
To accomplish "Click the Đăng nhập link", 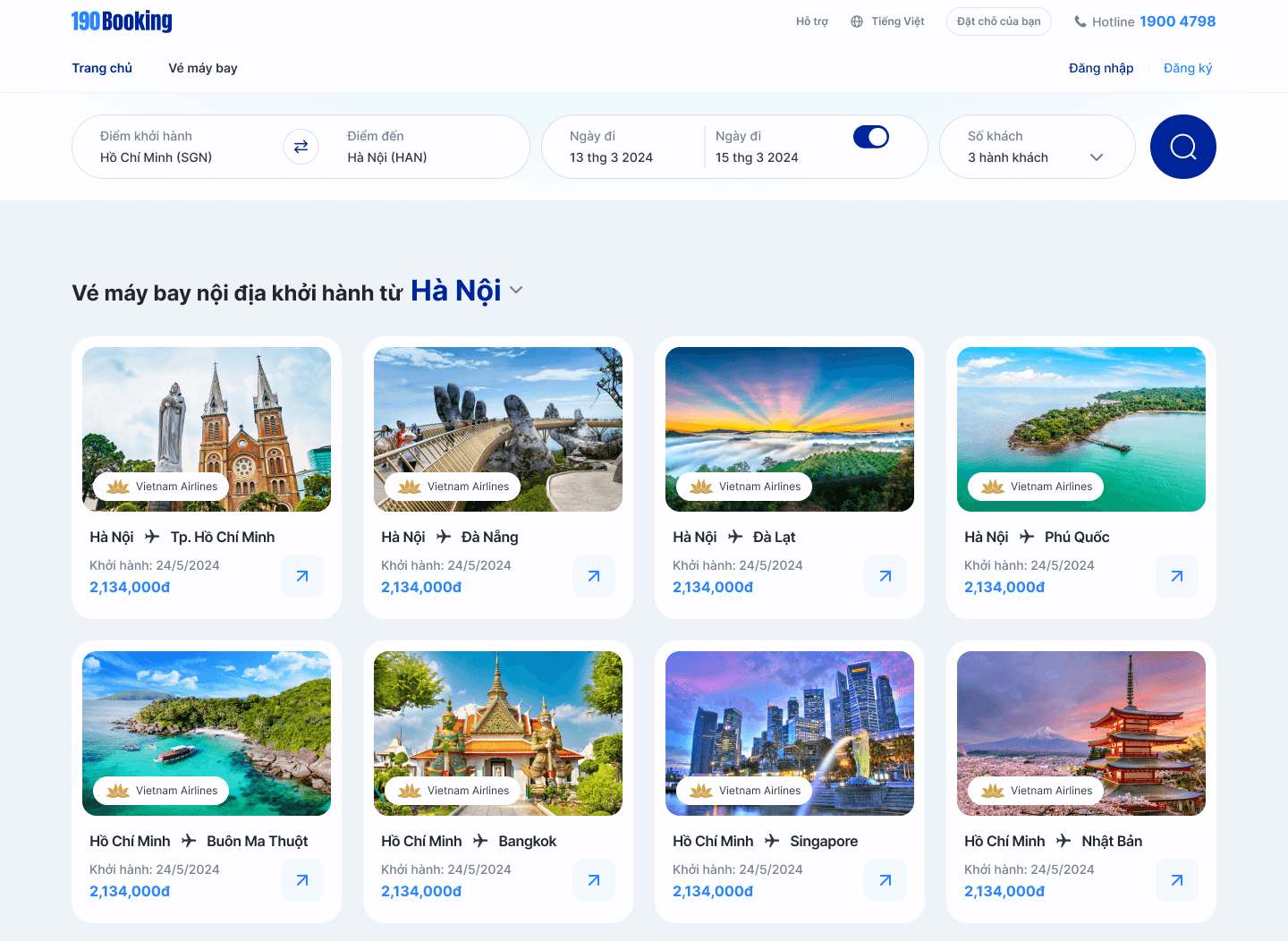I will (x=1100, y=68).
